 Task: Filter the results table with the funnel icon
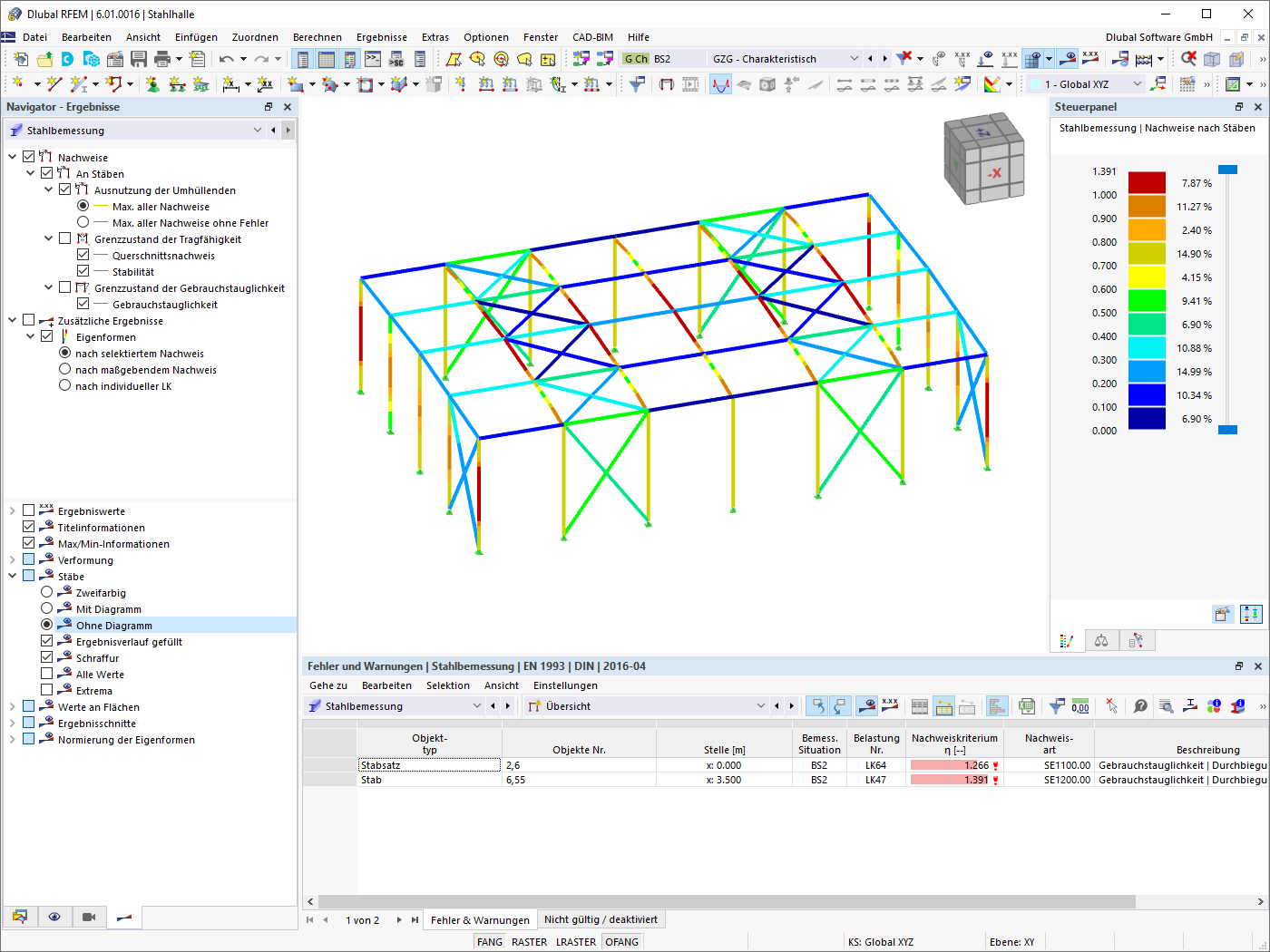click(1057, 706)
